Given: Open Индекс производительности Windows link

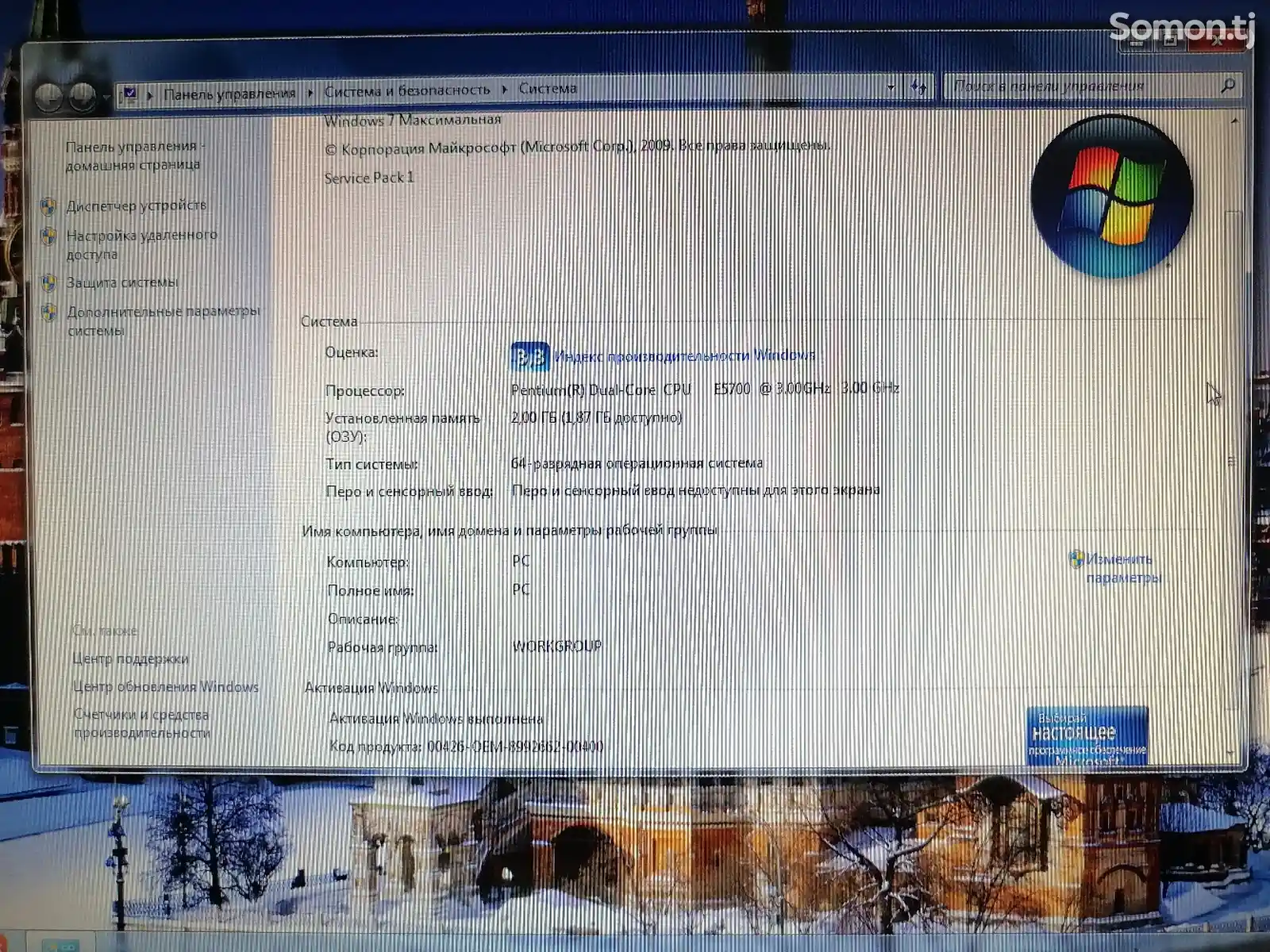Looking at the screenshot, I should point(684,355).
